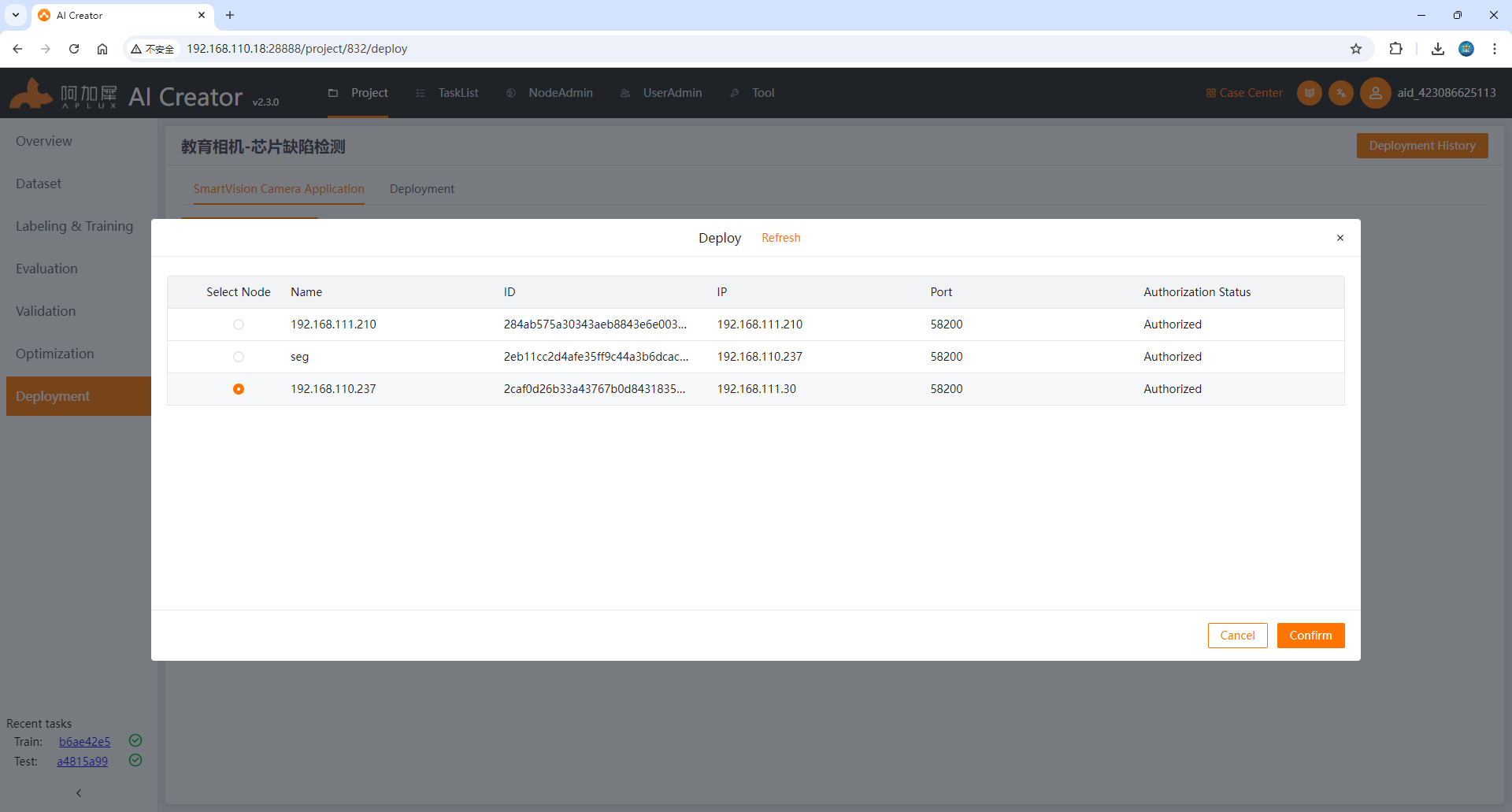
Task: Open train task b6ae42e5
Action: (85, 742)
